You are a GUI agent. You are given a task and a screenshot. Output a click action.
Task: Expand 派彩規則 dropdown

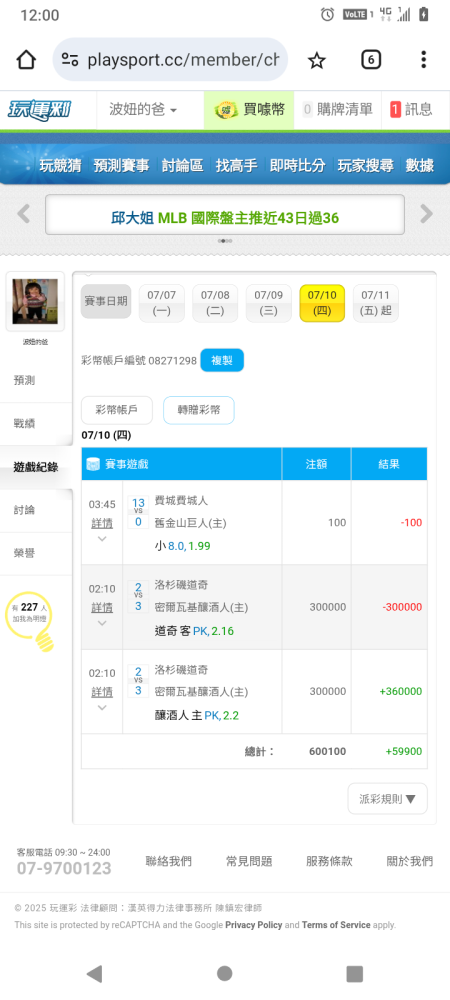[x=388, y=799]
